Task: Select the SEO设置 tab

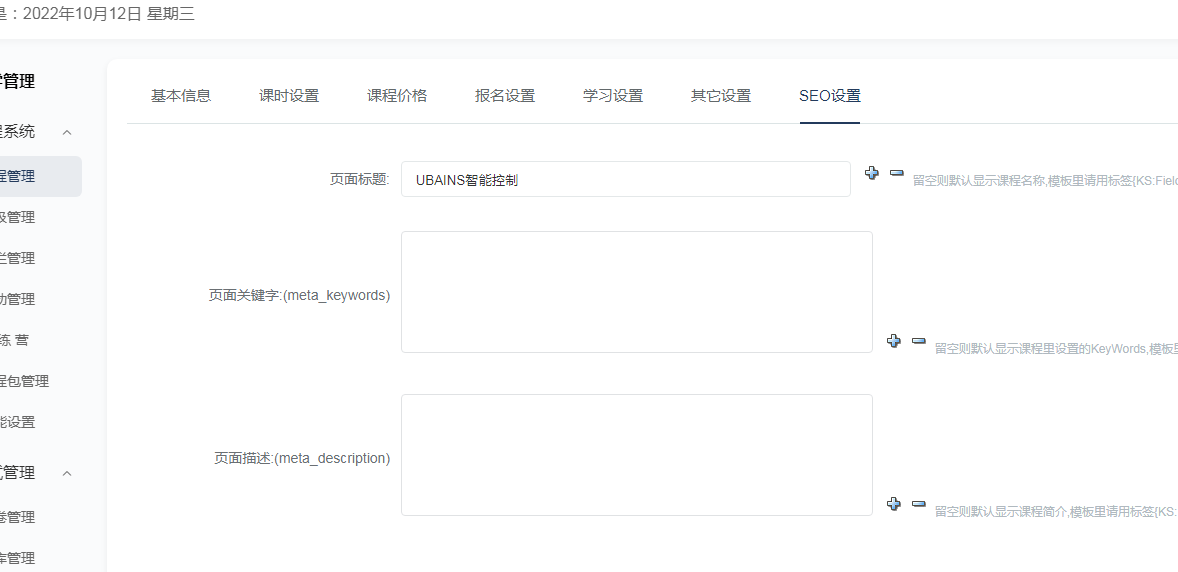Action: [x=829, y=96]
